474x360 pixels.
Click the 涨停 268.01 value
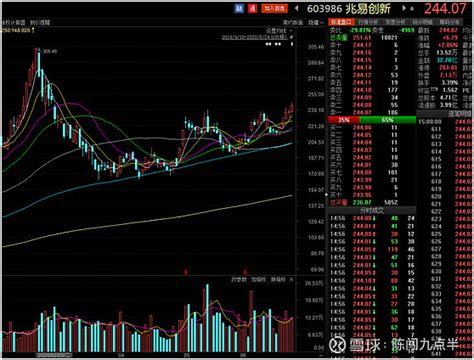coord(448,68)
